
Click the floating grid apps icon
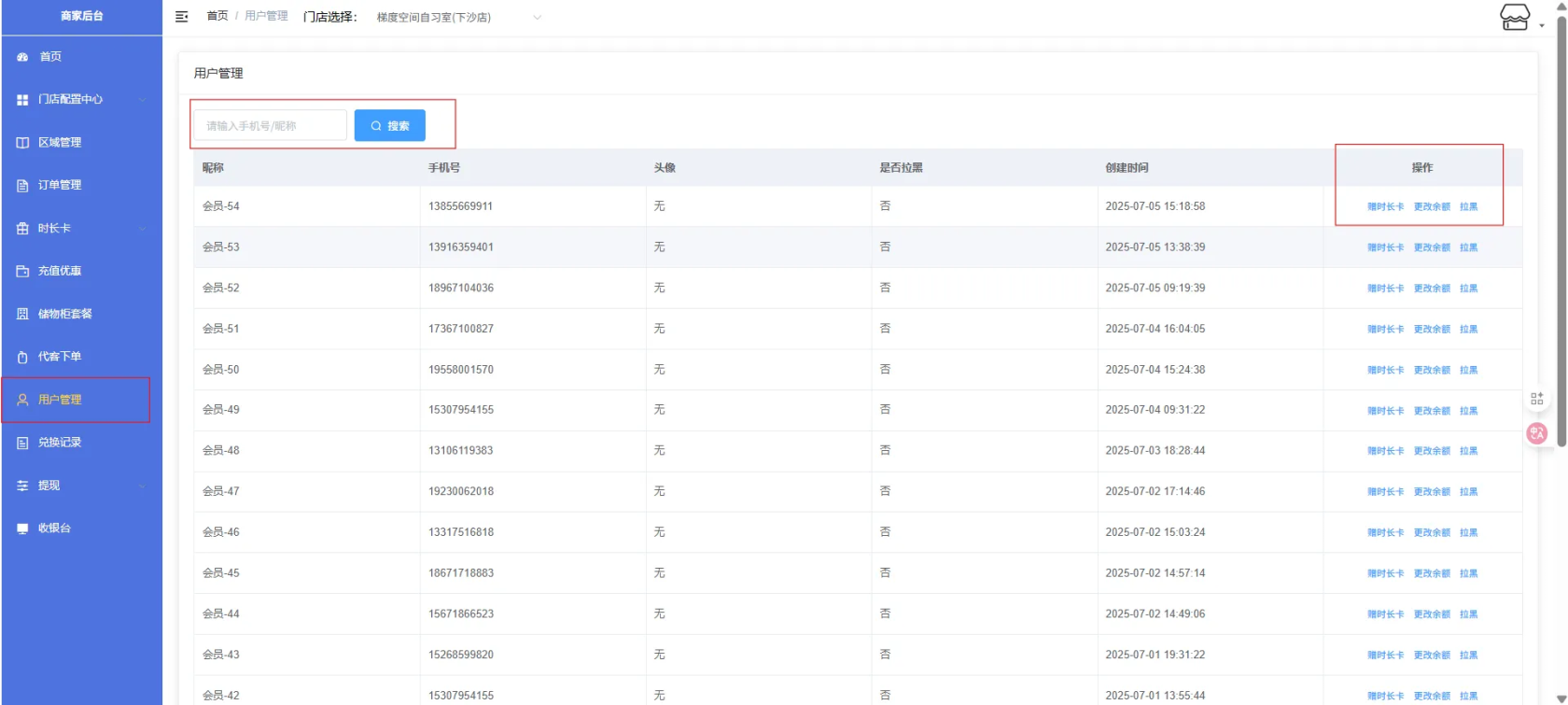1536,399
